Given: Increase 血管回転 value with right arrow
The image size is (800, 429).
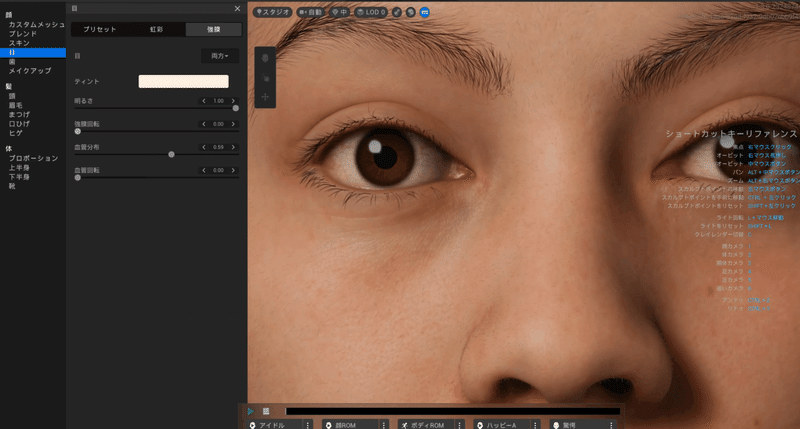Looking at the screenshot, I should coord(233,170).
